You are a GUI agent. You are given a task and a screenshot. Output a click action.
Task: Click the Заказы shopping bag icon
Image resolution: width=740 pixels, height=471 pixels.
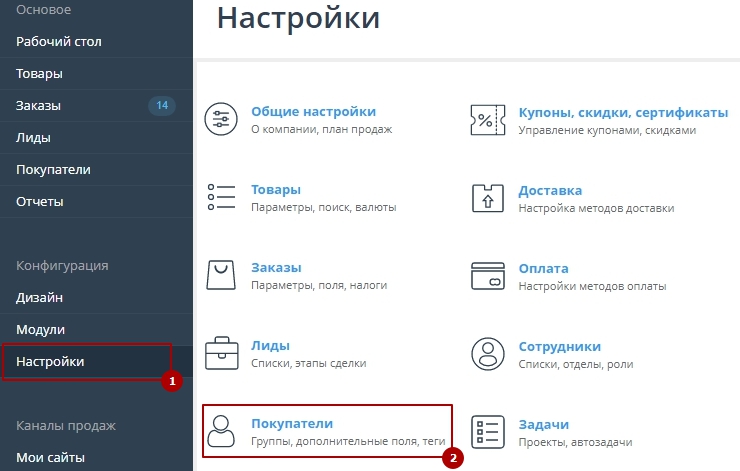(x=220, y=275)
